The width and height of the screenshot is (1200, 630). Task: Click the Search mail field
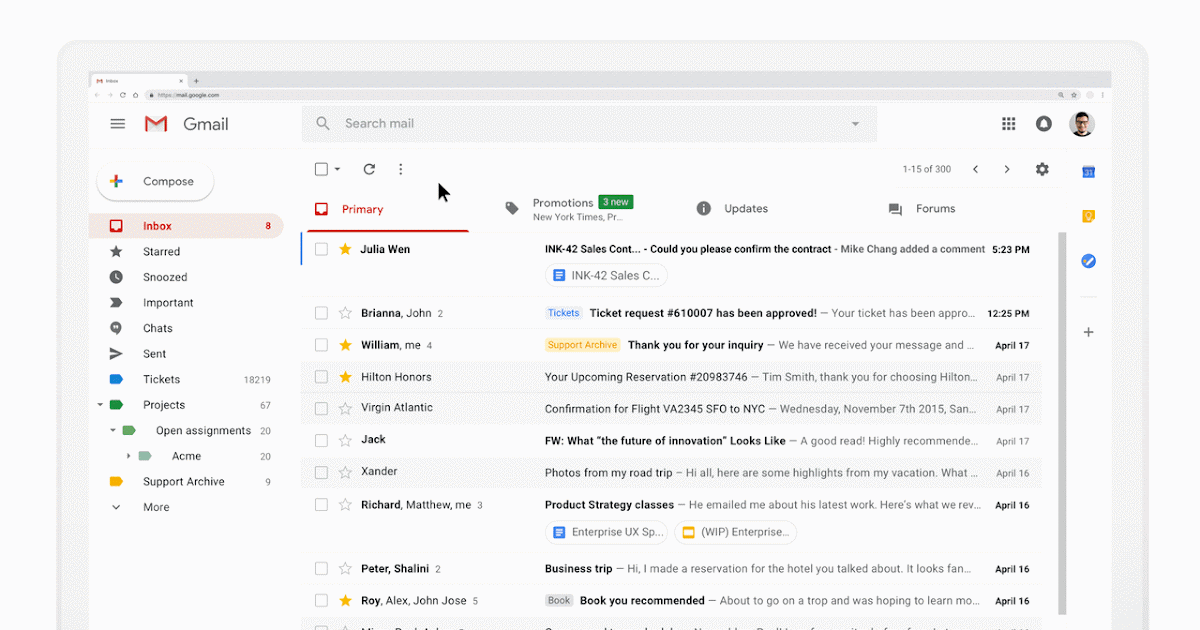coord(589,124)
